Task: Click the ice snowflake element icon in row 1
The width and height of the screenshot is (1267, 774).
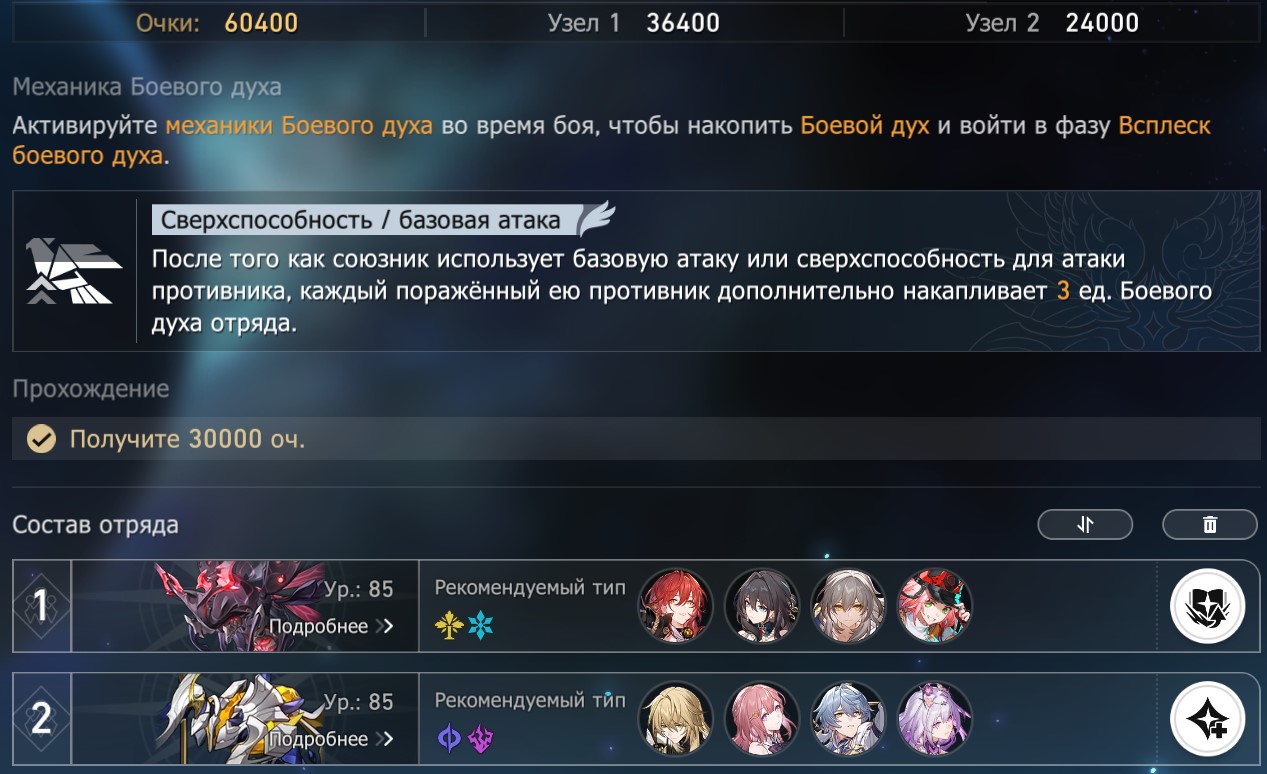Action: tap(481, 627)
